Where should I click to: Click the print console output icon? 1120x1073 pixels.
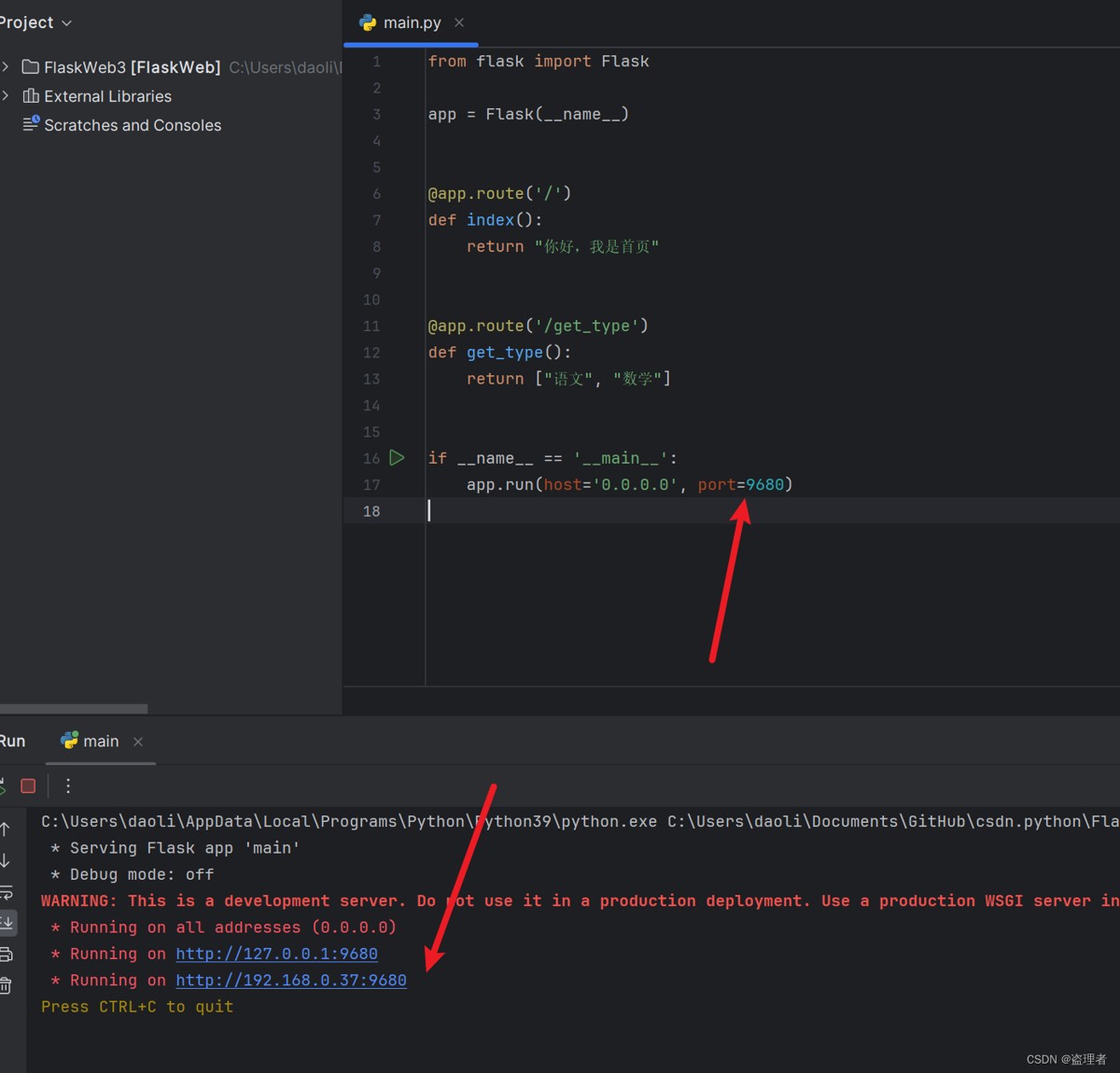pyautogui.click(x=6, y=954)
